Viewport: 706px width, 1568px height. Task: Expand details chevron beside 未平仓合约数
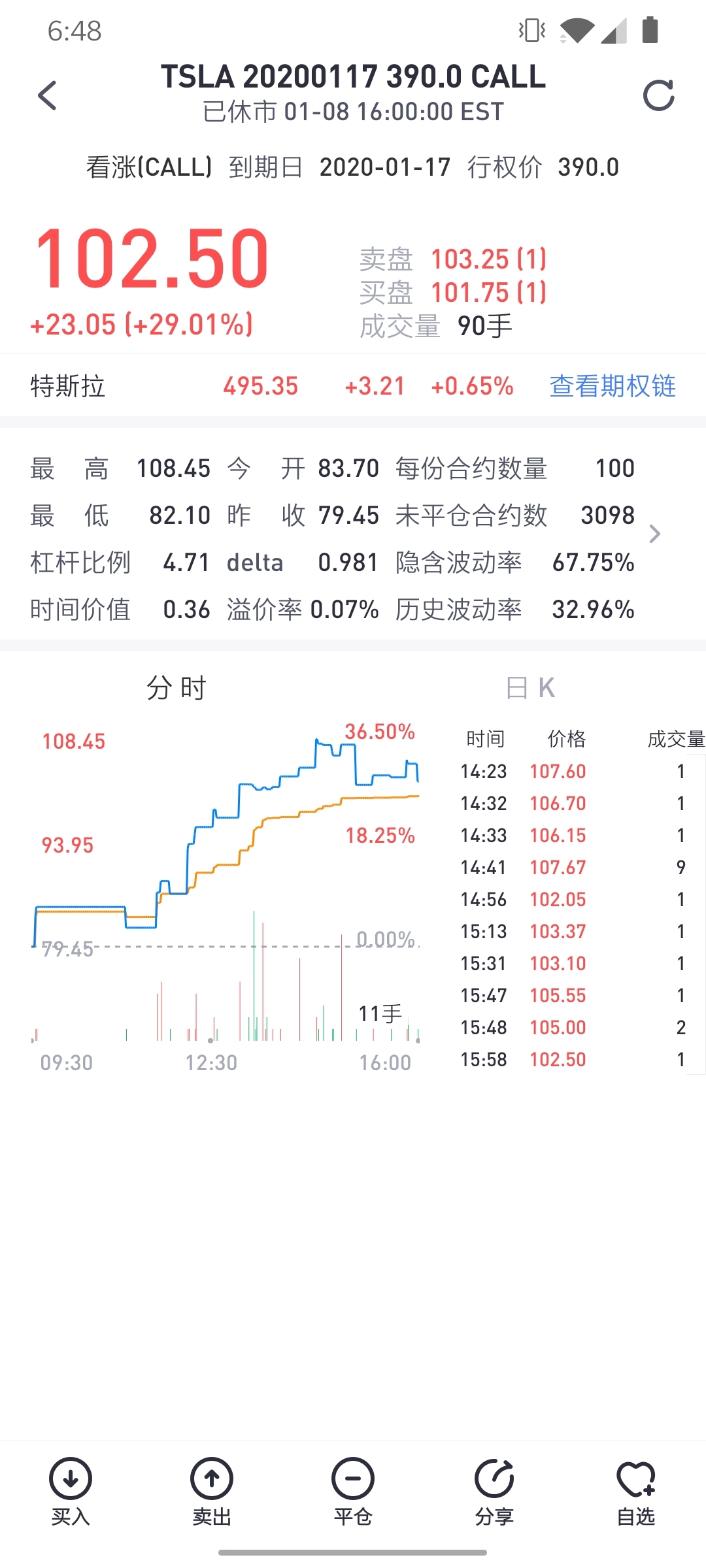655,534
